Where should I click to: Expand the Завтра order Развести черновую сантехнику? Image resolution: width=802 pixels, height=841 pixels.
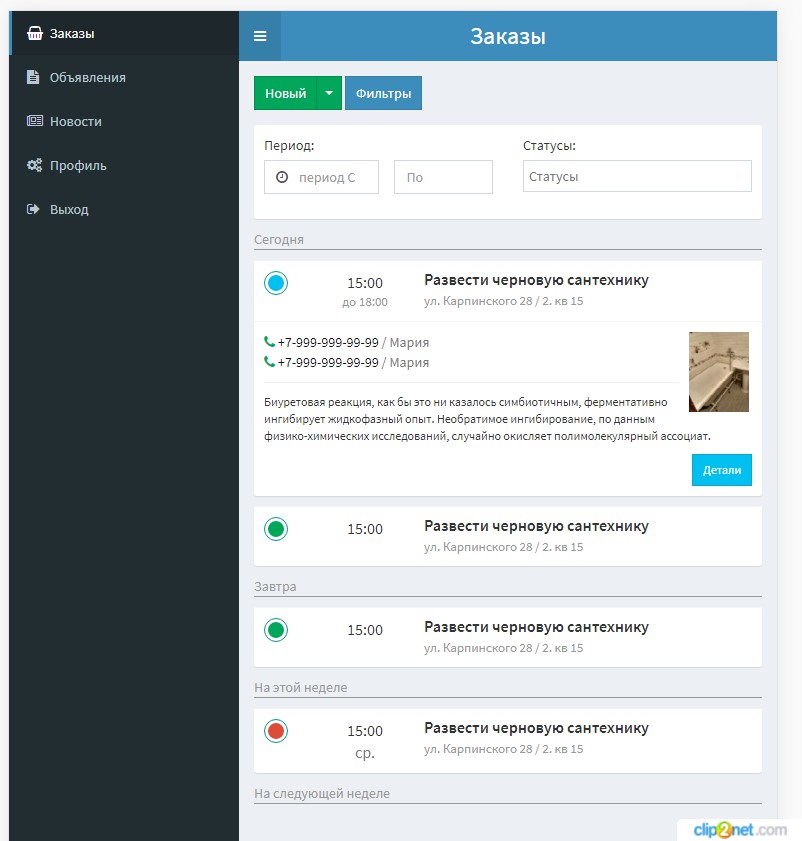point(536,627)
